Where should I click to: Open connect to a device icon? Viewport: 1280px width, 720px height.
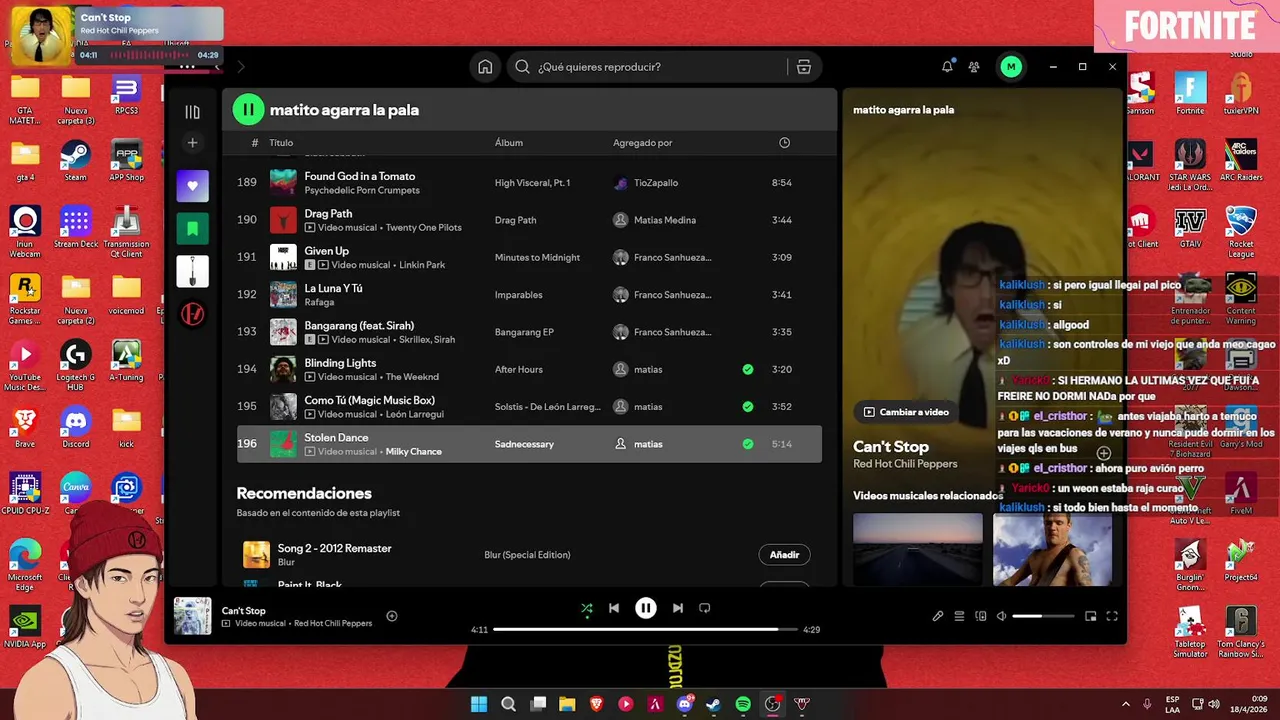point(981,616)
